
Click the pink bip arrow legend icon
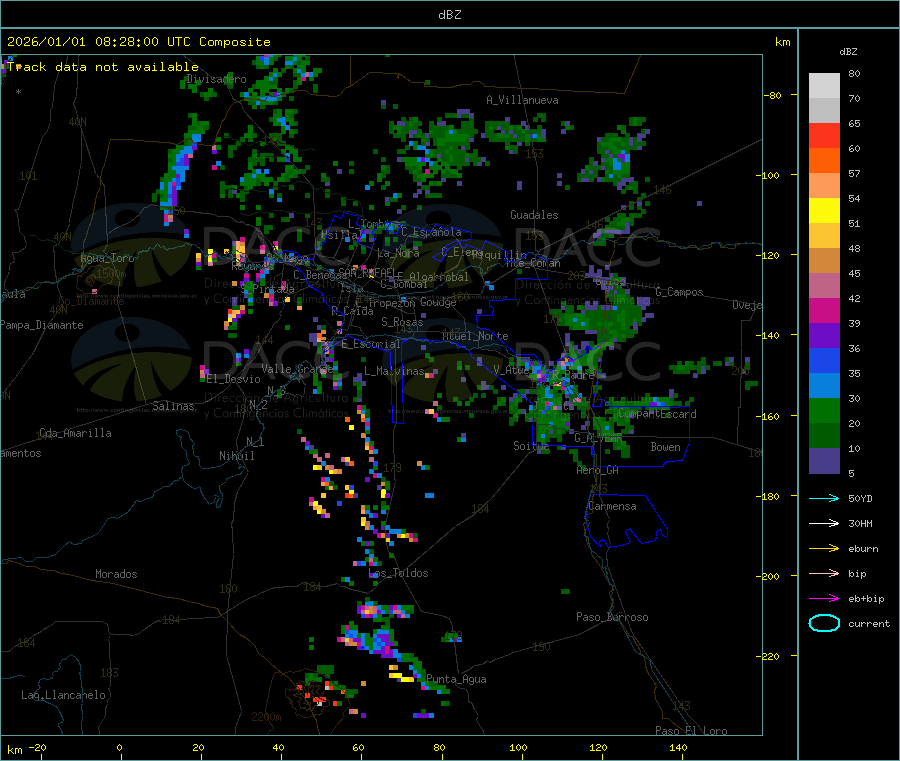824,573
